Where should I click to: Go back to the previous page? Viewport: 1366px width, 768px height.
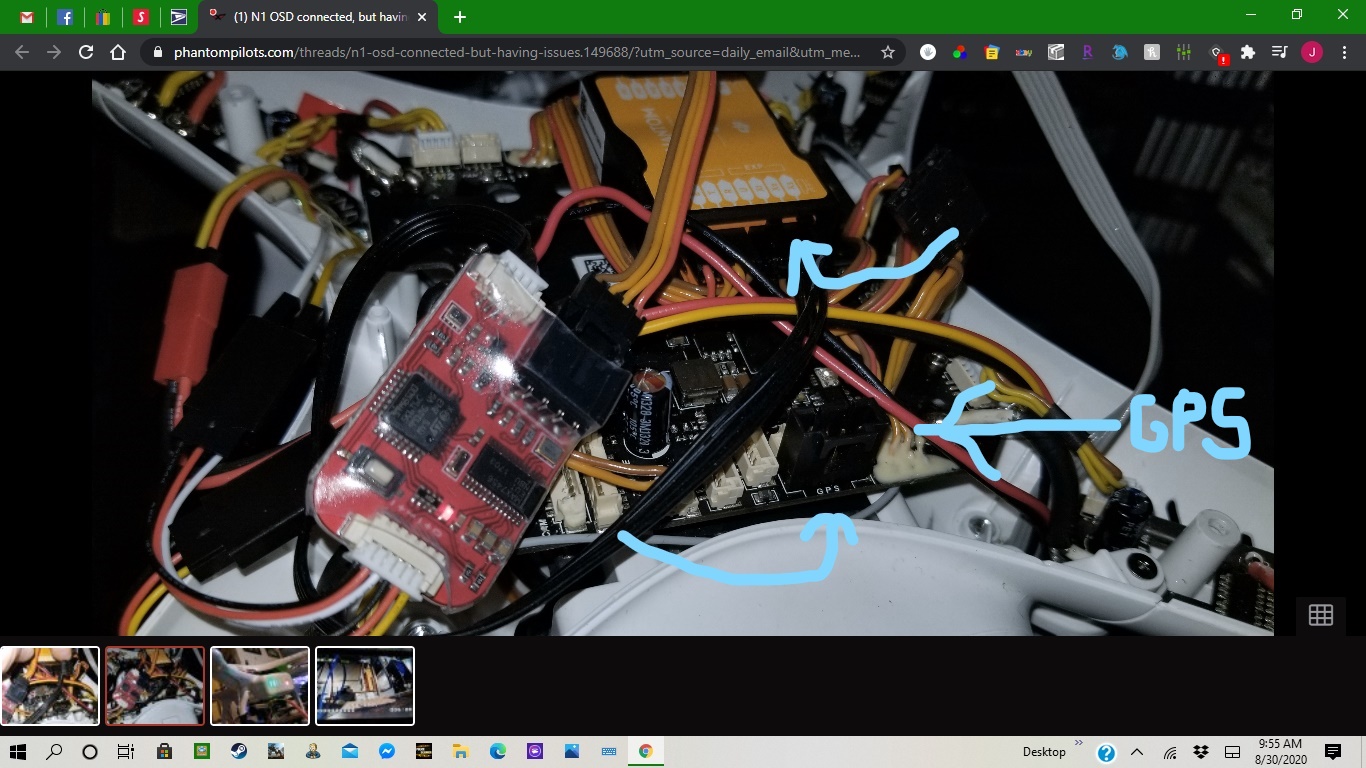point(22,52)
